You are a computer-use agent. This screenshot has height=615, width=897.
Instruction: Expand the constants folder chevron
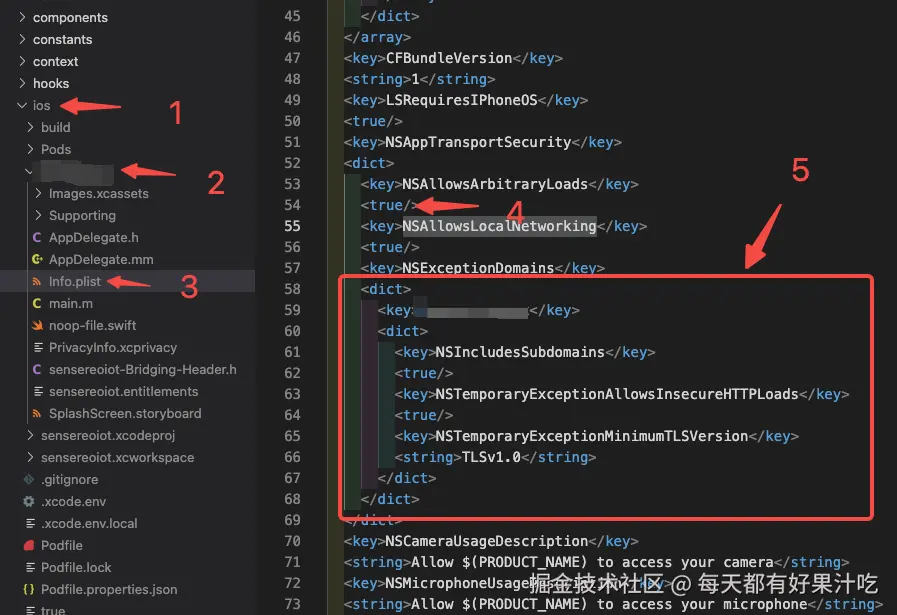[22, 39]
